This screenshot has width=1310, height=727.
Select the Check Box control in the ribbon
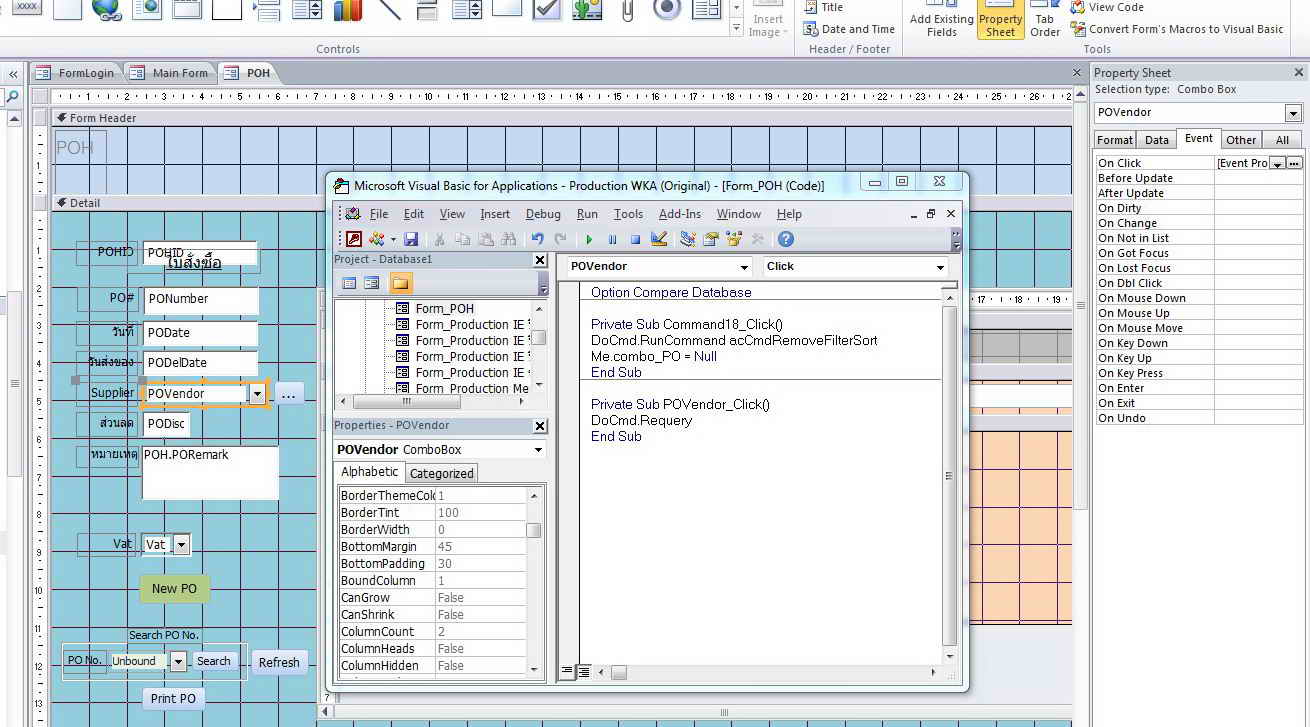point(546,10)
